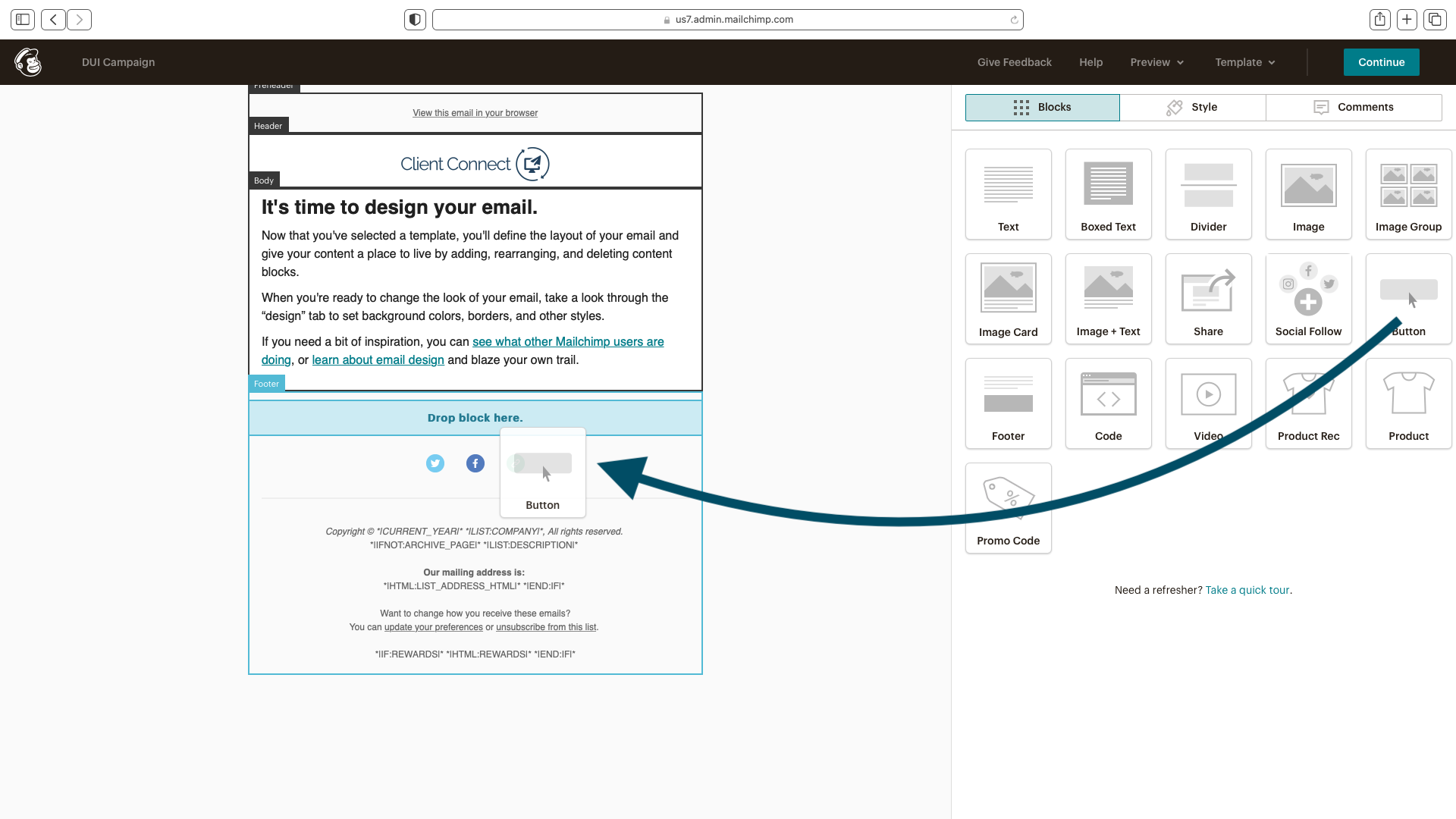Screen dimensions: 1456x819
Task: Select the Footer block
Action: tap(1008, 403)
